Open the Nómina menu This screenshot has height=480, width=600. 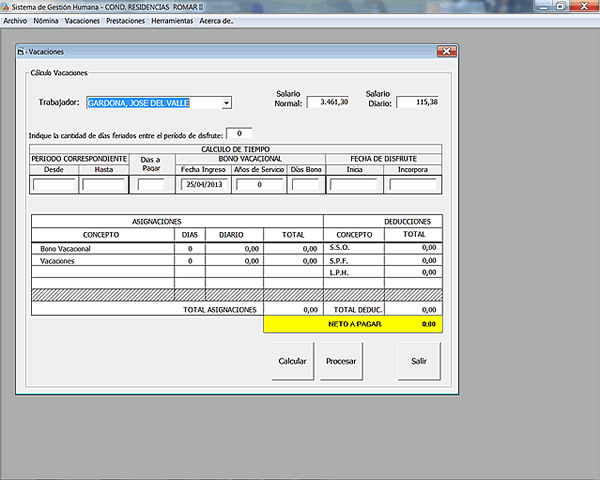click(x=46, y=20)
